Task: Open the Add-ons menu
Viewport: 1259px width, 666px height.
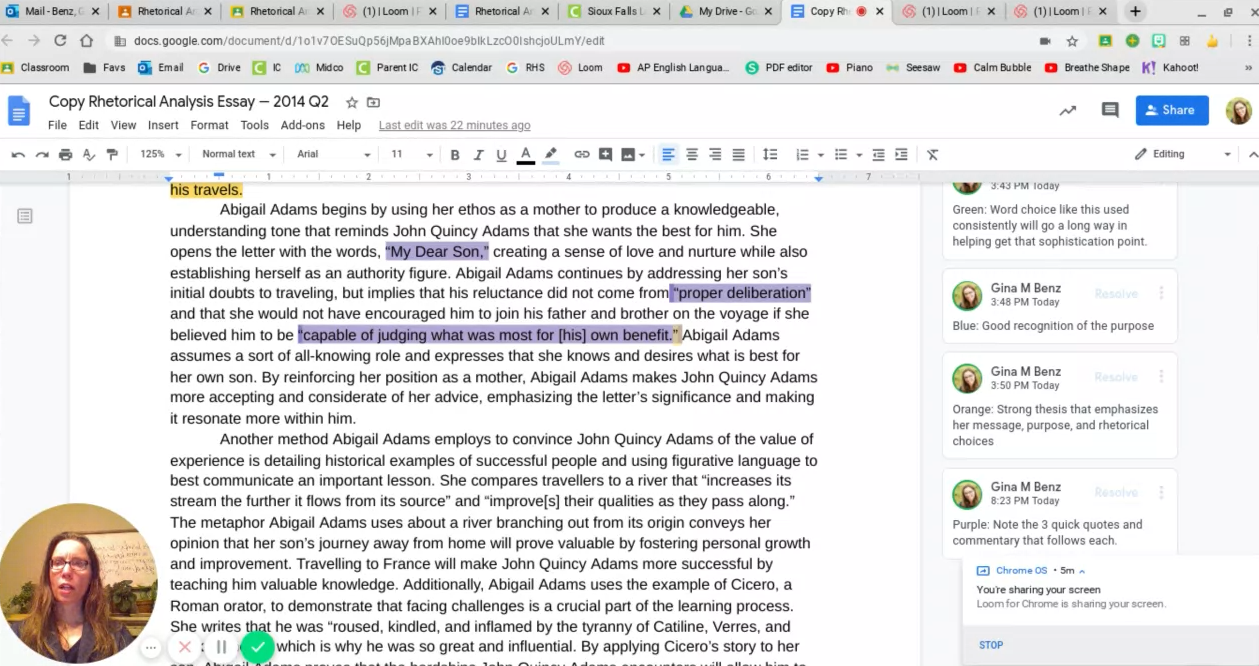Action: [302, 125]
